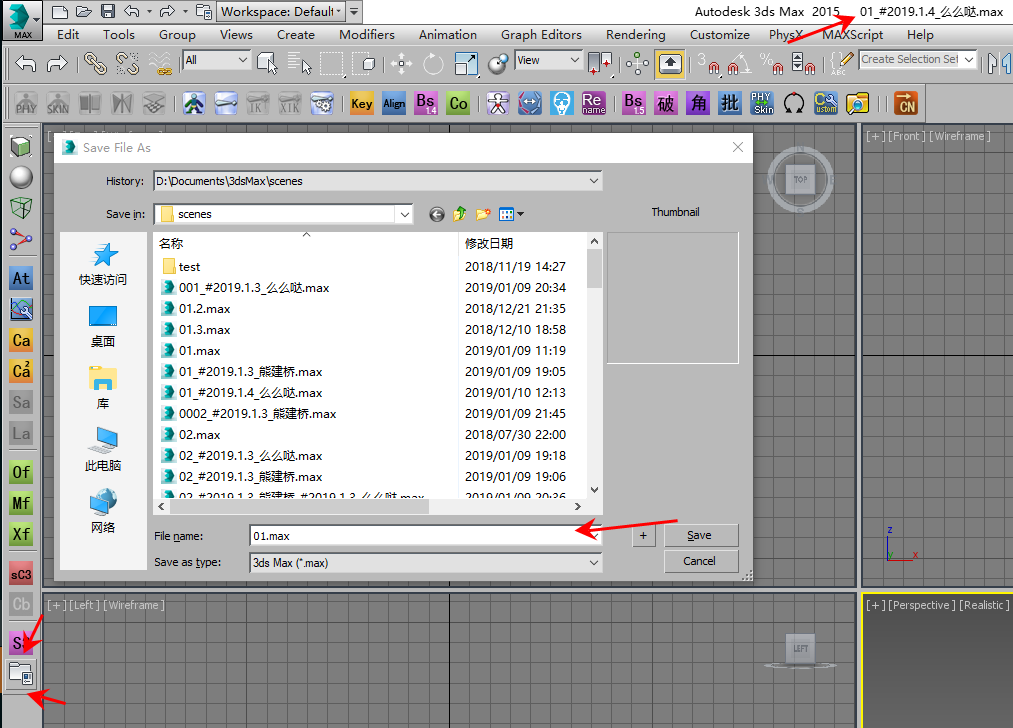
Task: Click the Select by Name icon
Action: pyautogui.click(x=299, y=63)
